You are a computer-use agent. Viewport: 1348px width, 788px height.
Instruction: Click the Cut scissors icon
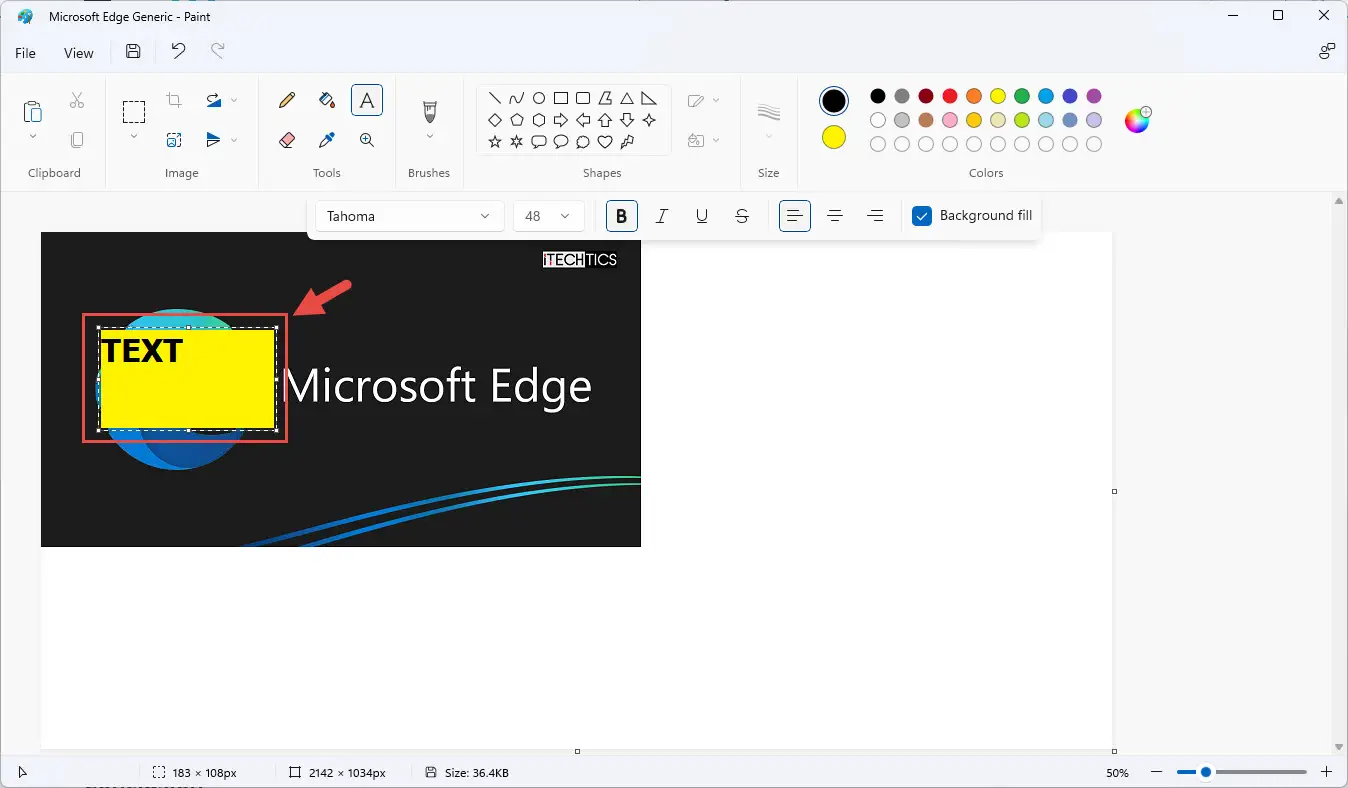[x=77, y=100]
